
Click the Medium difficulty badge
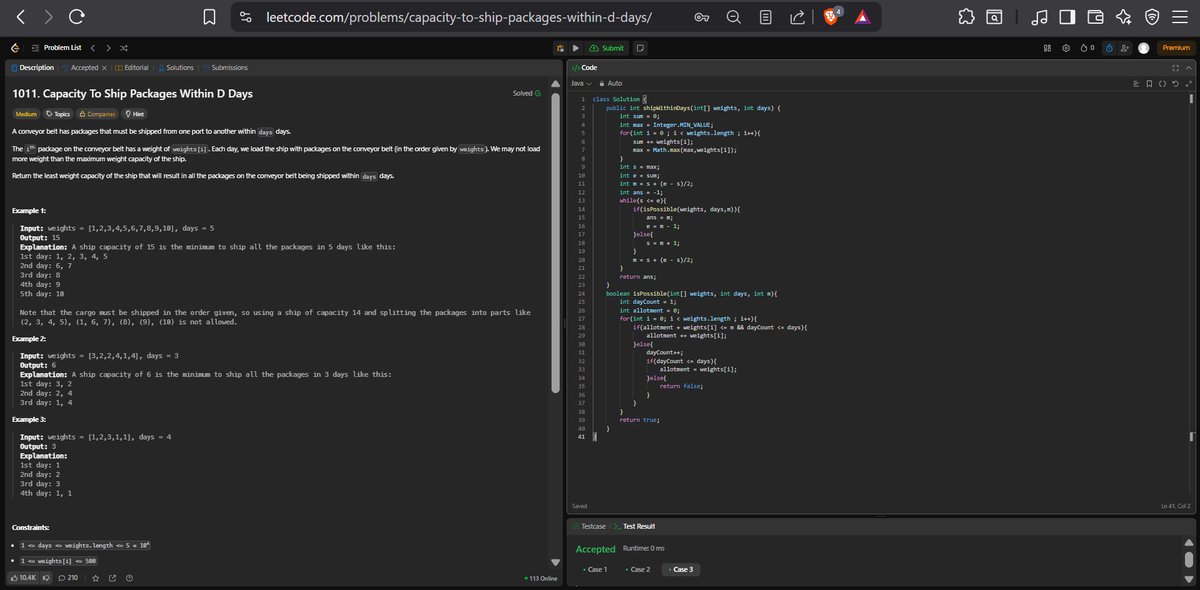[25, 114]
